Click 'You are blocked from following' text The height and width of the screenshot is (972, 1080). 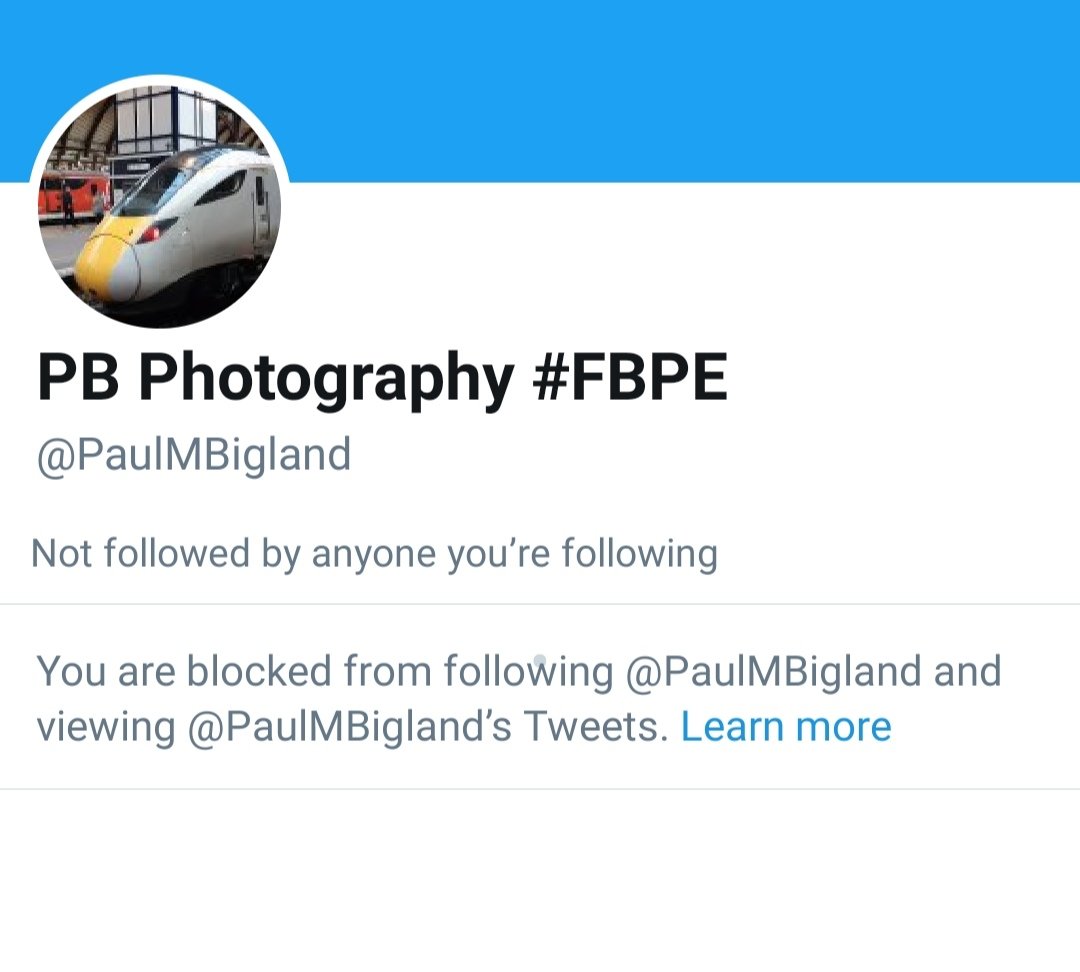tap(324, 672)
